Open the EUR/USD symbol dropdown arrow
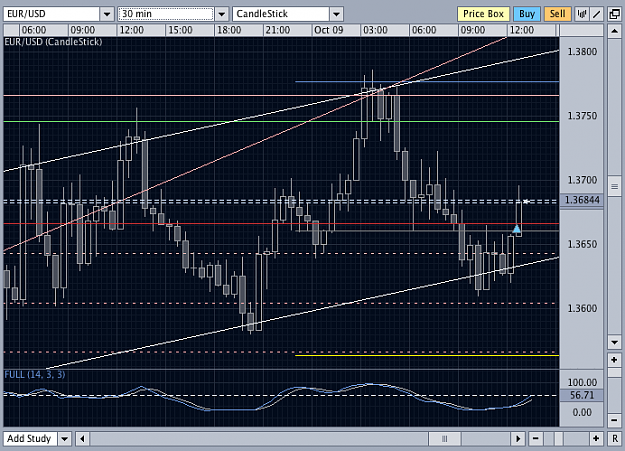This screenshot has height=451, width=625. pos(107,14)
